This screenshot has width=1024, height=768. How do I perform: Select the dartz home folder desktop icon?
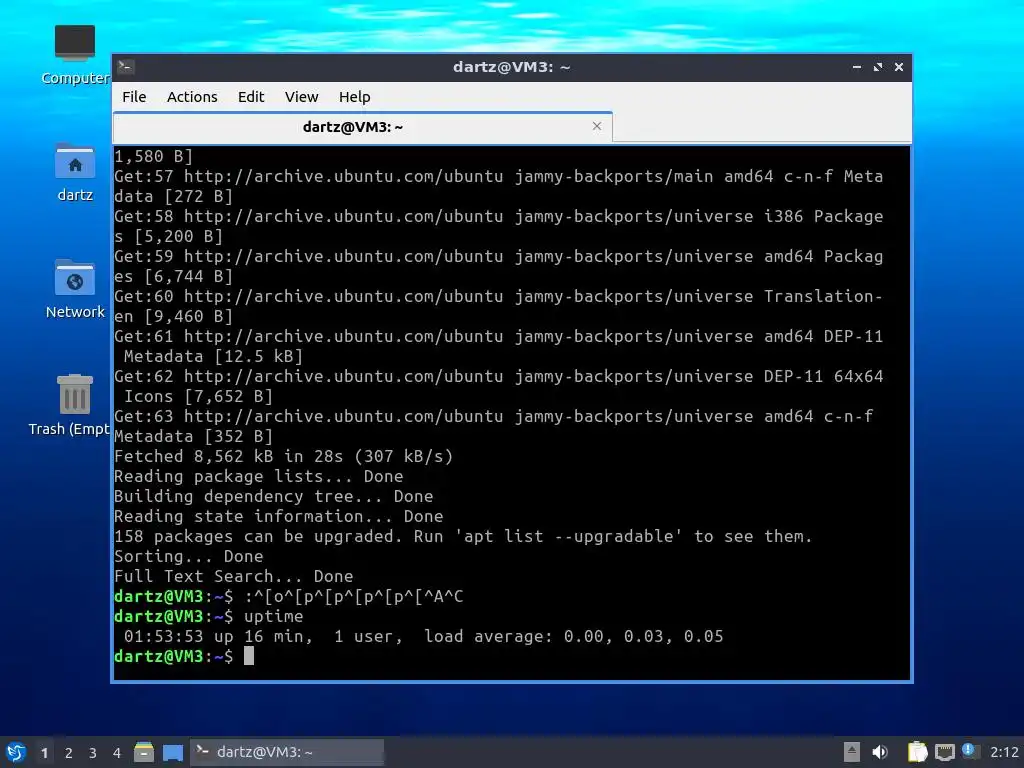point(74,172)
